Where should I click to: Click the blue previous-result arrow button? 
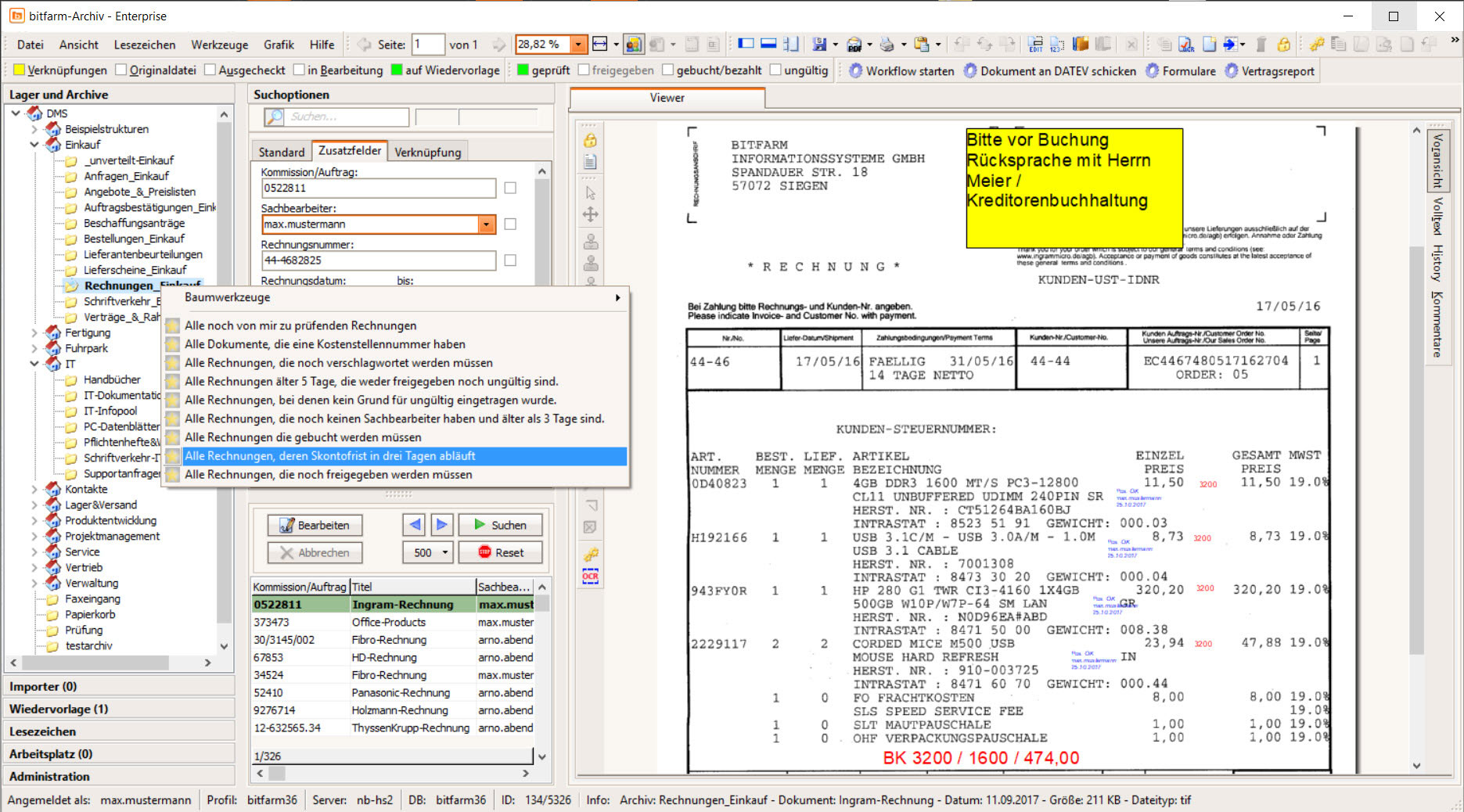tap(415, 525)
